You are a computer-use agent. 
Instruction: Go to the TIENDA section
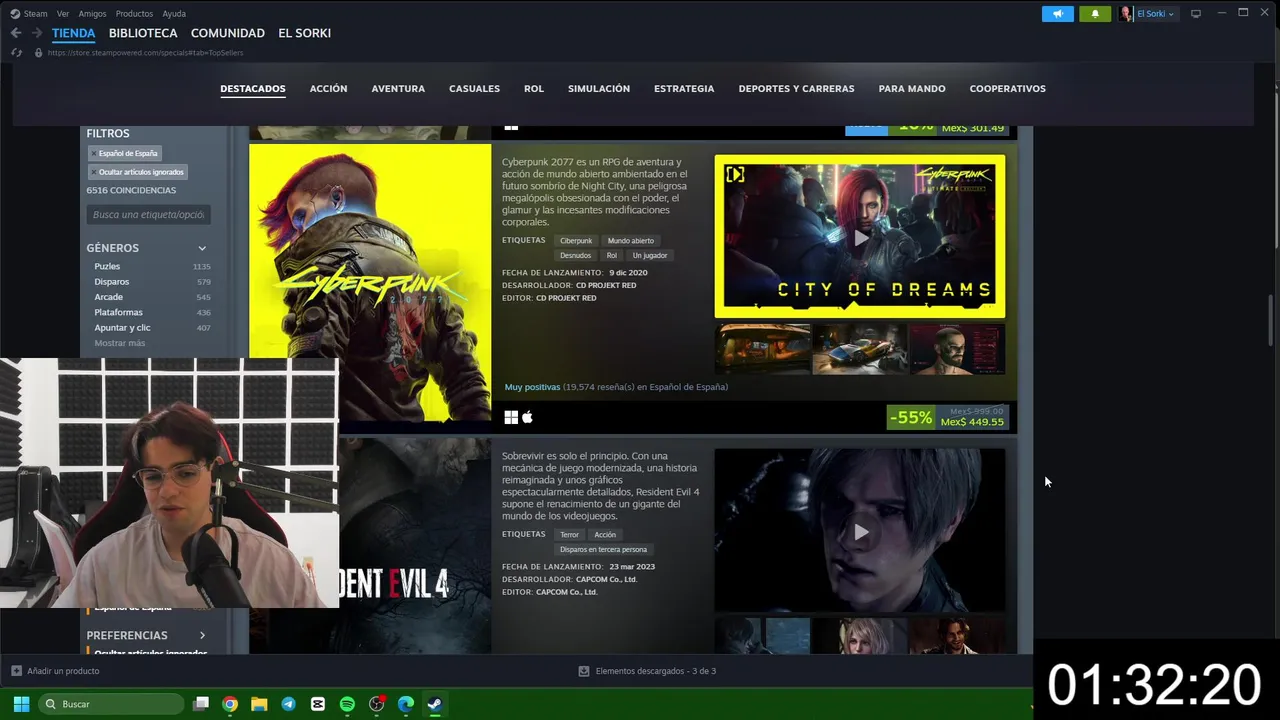(73, 33)
